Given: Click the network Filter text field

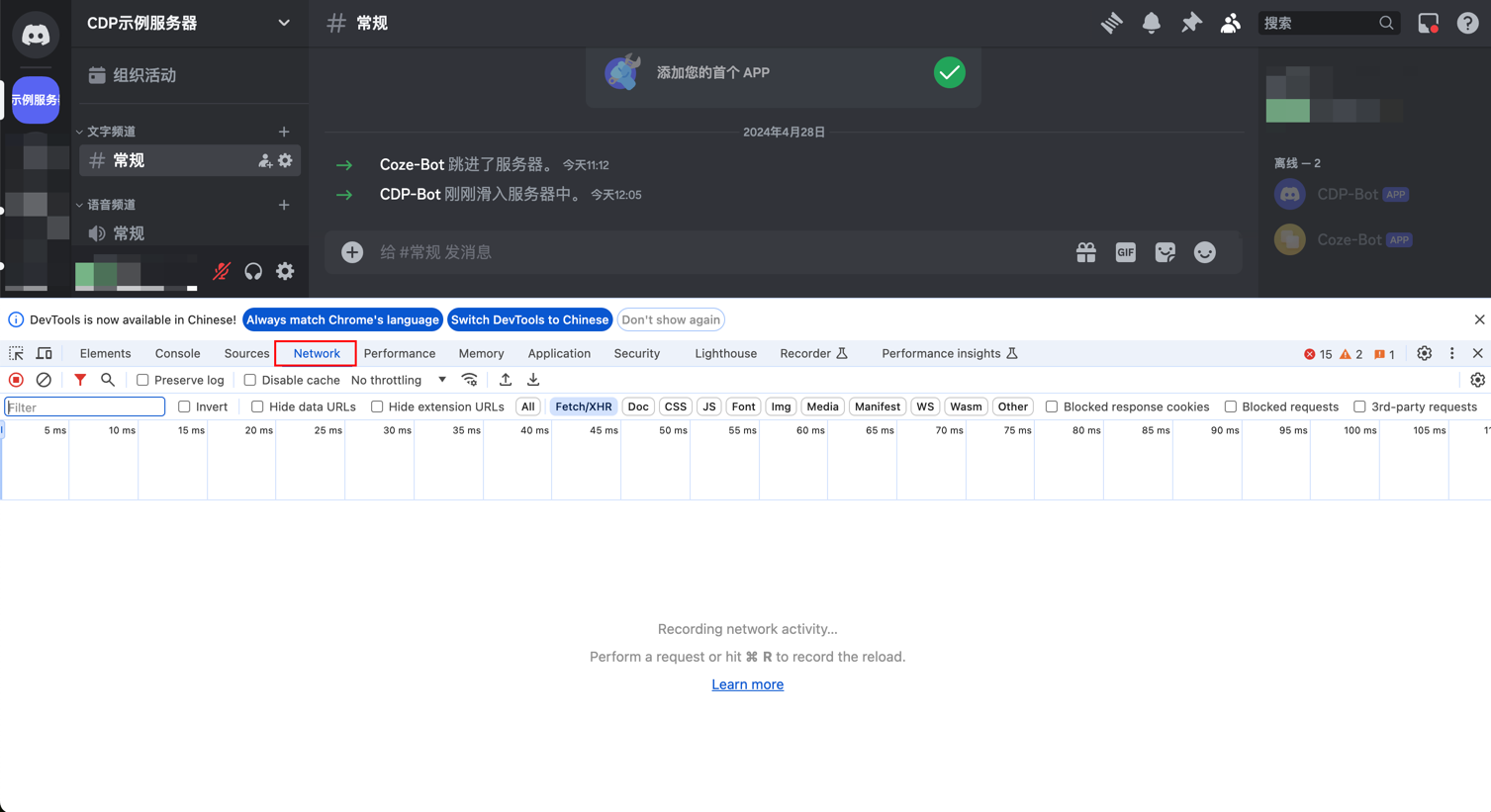Looking at the screenshot, I should (x=85, y=406).
